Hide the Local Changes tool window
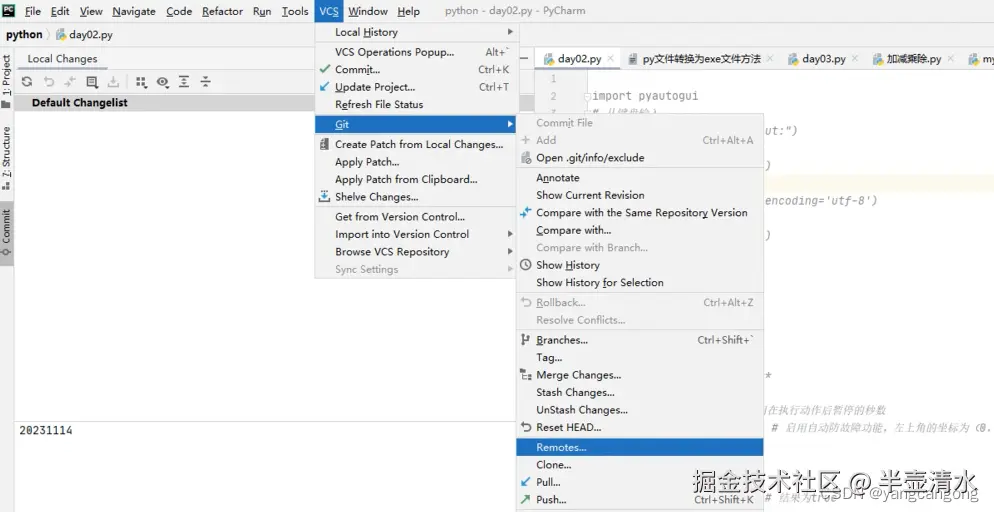994x512 pixels. point(525,58)
